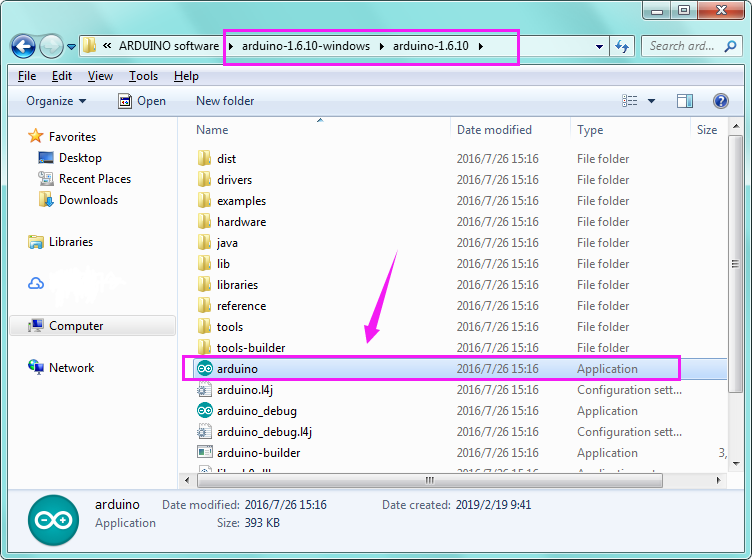Image resolution: width=752 pixels, height=560 pixels.
Task: Expand arrow after arduino-1.6.10 in path
Action: [x=481, y=47]
